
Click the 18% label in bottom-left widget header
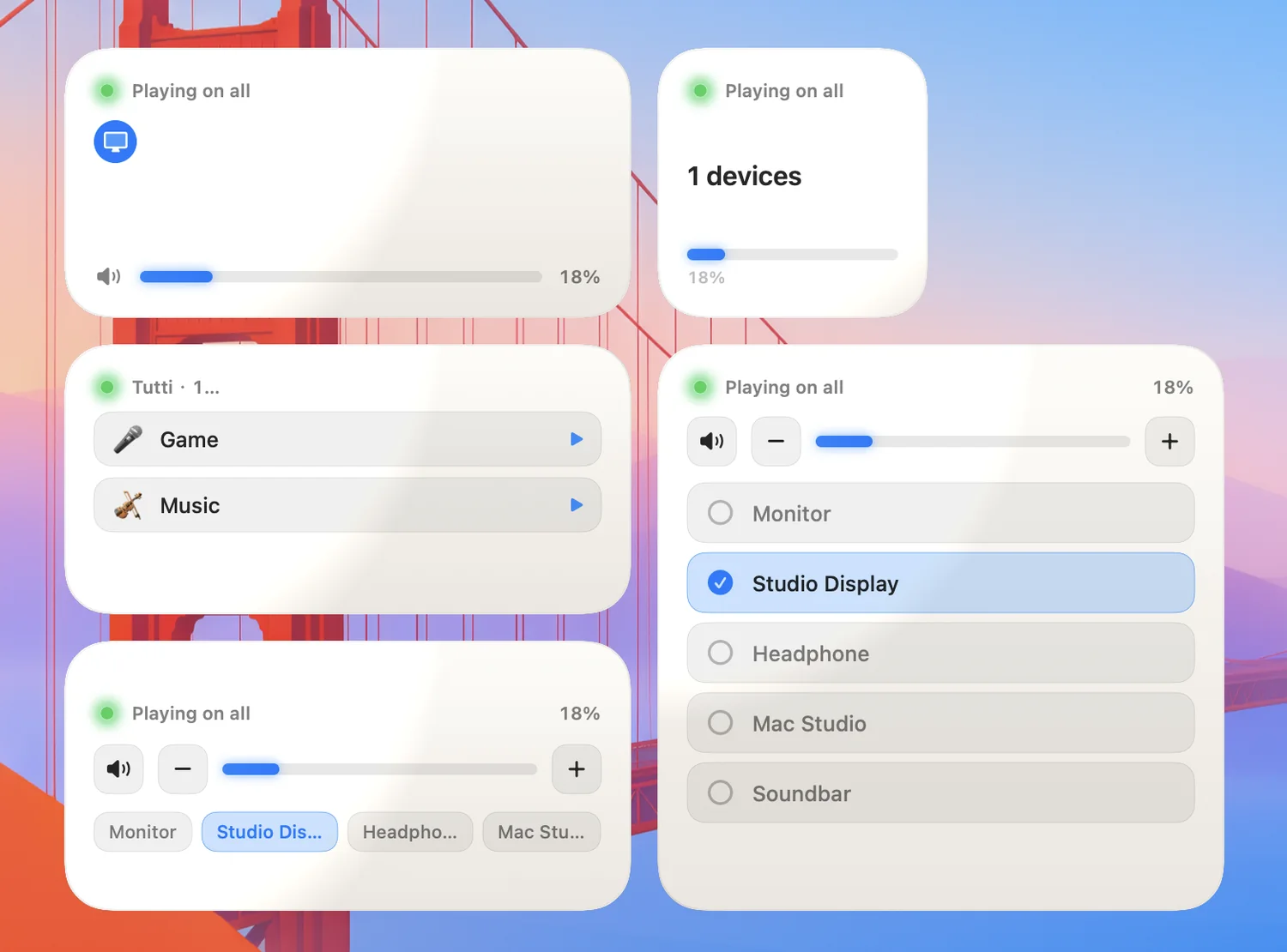coord(580,713)
